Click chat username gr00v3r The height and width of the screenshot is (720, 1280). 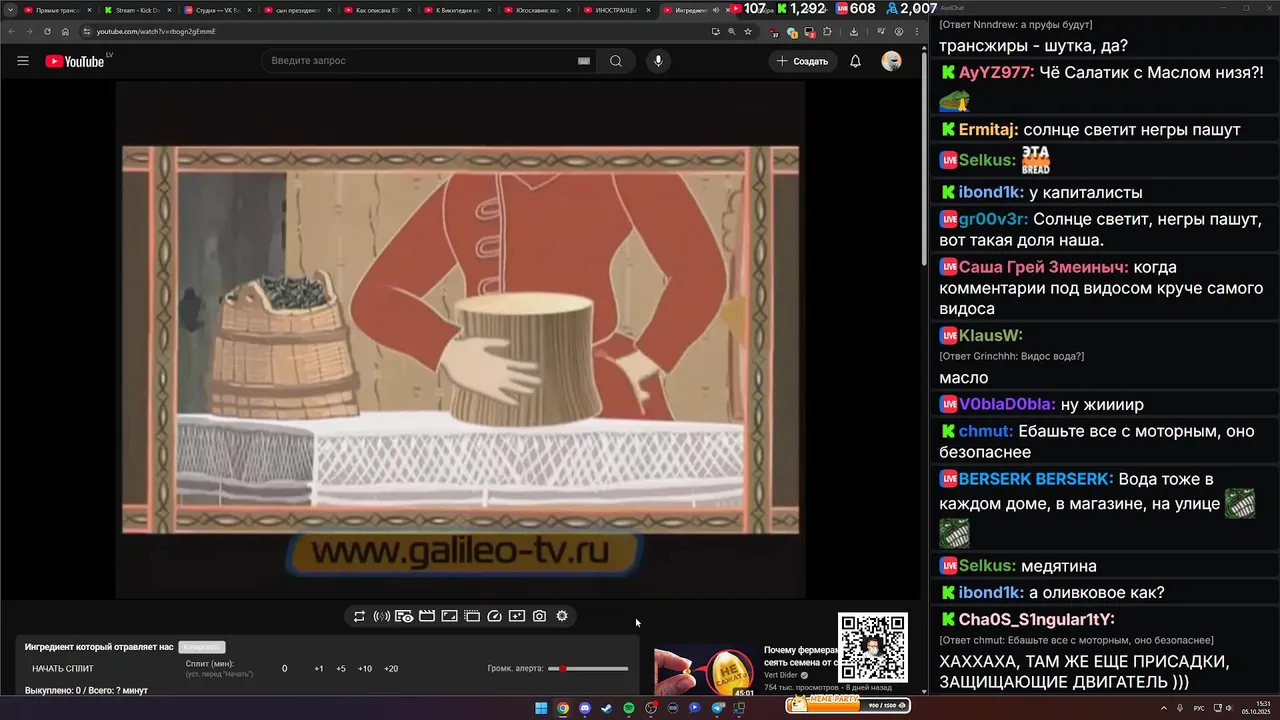pos(993,219)
